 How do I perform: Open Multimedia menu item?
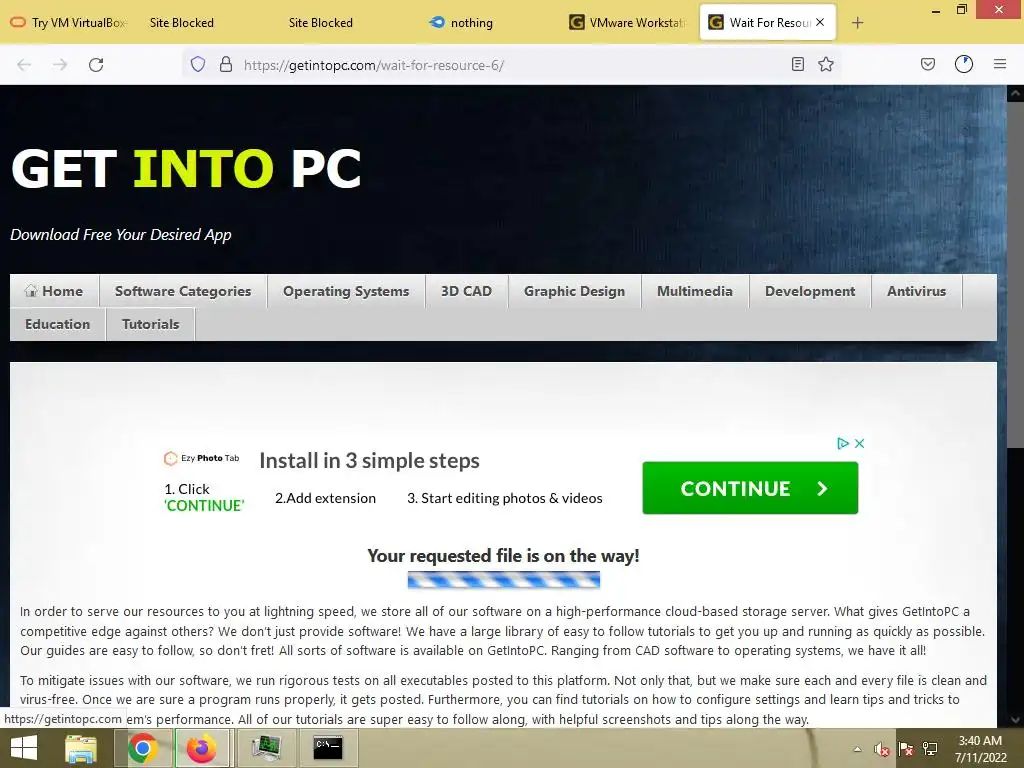(695, 291)
